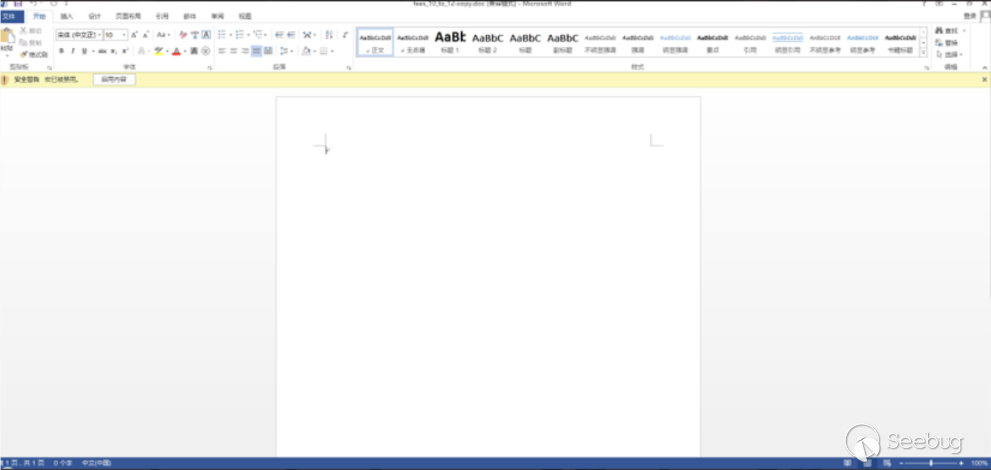This screenshot has height=470, width=991.
Task: Toggle Italic formatting
Action: click(73, 51)
